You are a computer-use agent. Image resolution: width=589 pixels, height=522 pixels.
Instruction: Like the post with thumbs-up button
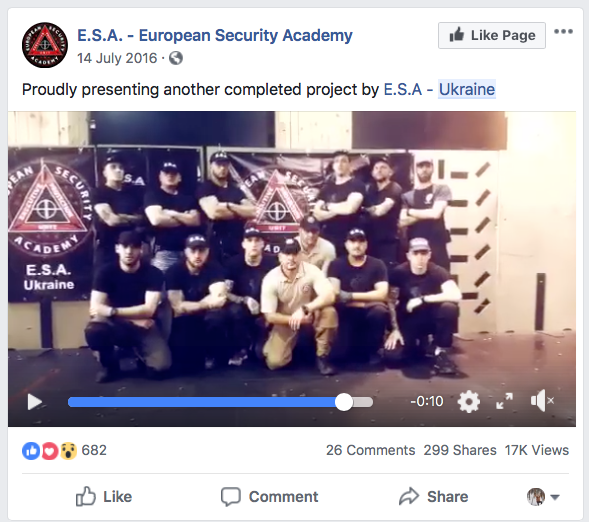coord(104,497)
